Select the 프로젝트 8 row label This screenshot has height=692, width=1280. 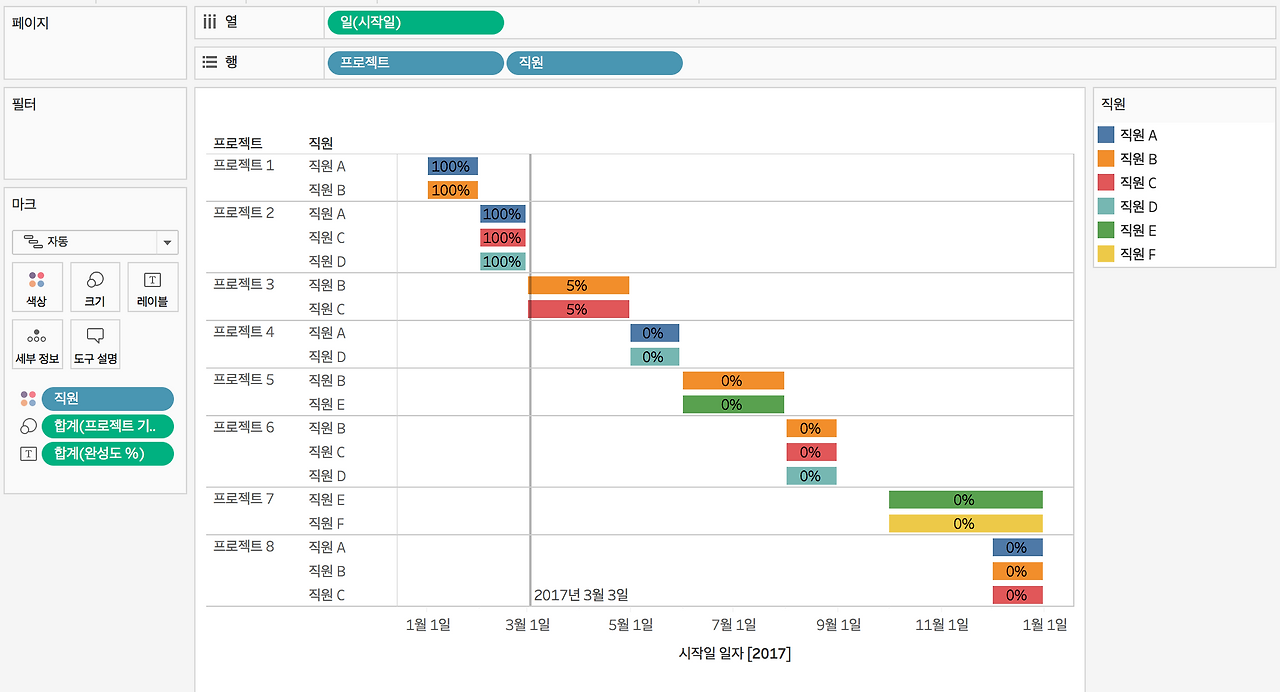[244, 547]
